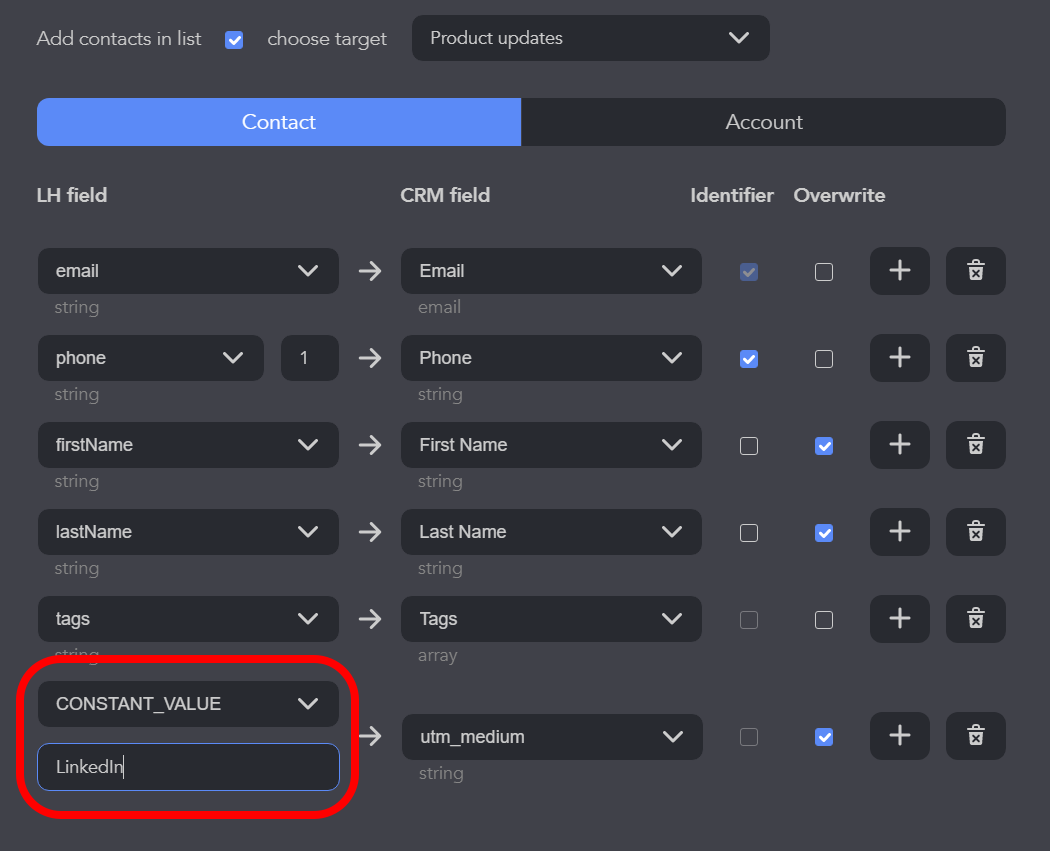Click the plus icon in the lastName row
1050x851 pixels.
click(899, 532)
